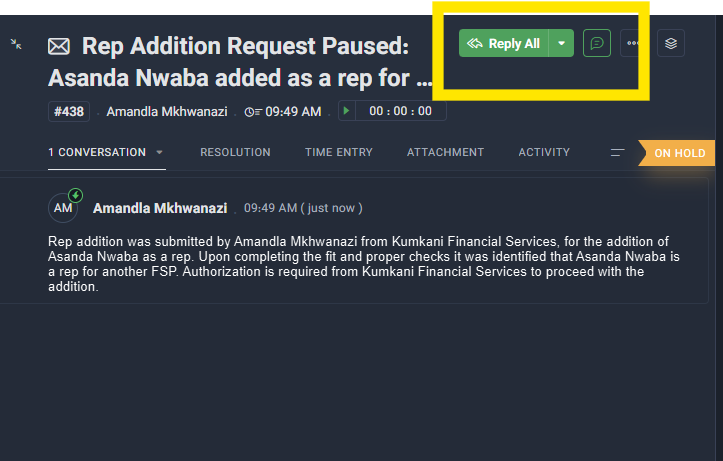View the Activity tab

click(x=544, y=152)
